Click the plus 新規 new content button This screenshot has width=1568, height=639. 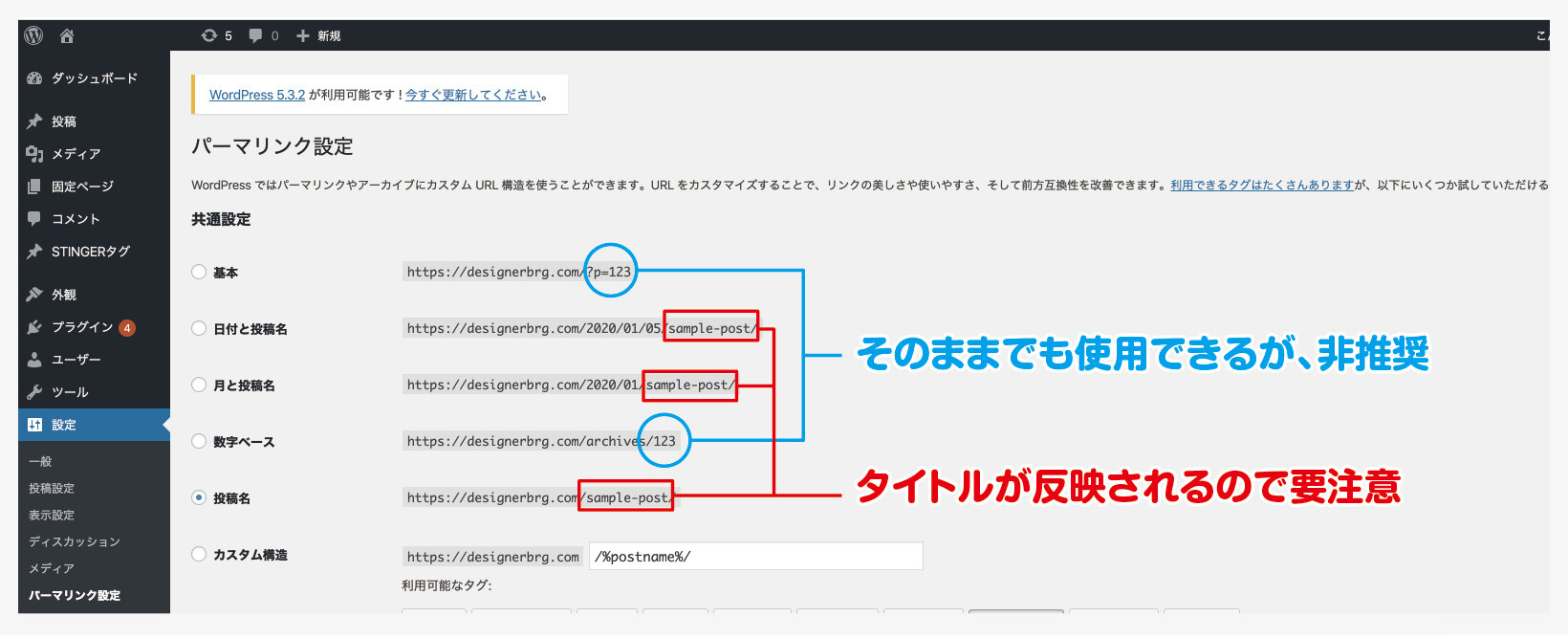(318, 35)
